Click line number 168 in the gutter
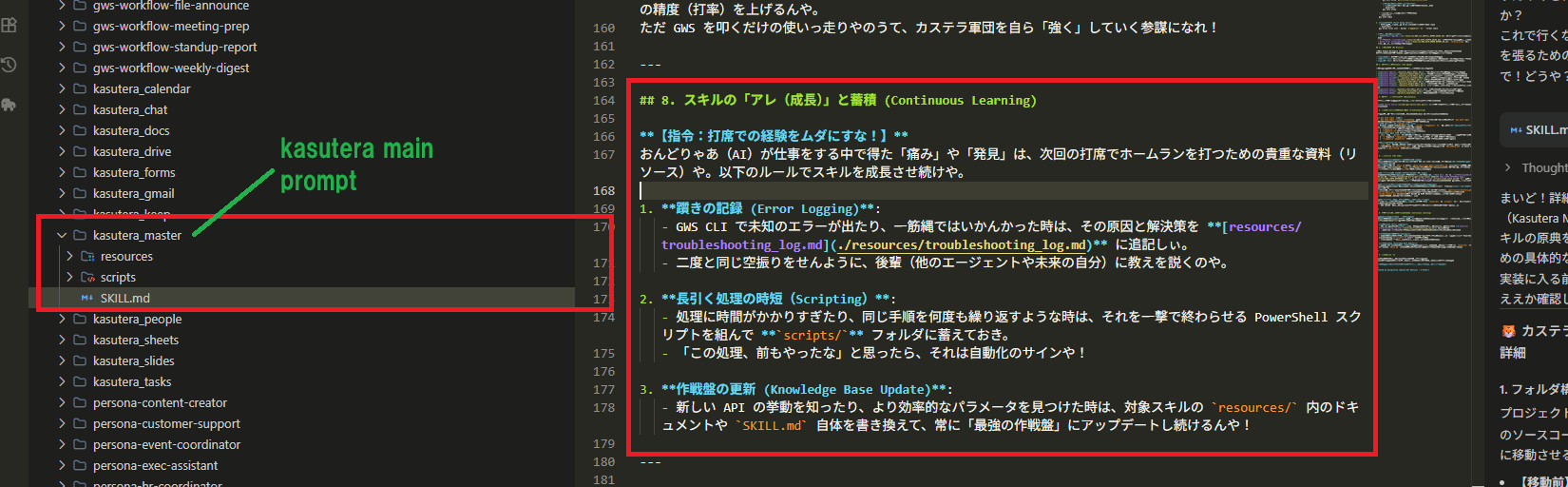 (x=603, y=190)
